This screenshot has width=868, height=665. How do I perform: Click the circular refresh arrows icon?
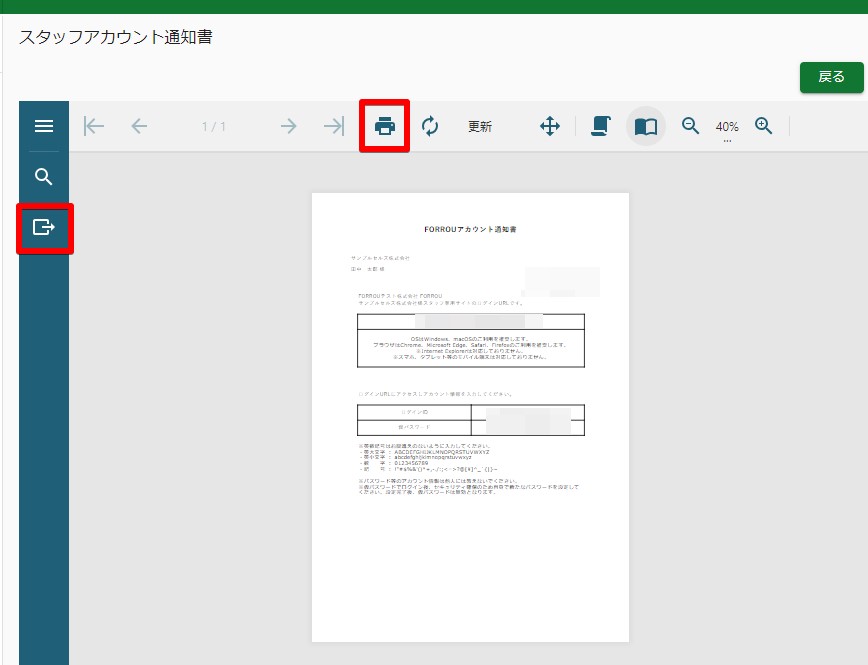pos(430,126)
